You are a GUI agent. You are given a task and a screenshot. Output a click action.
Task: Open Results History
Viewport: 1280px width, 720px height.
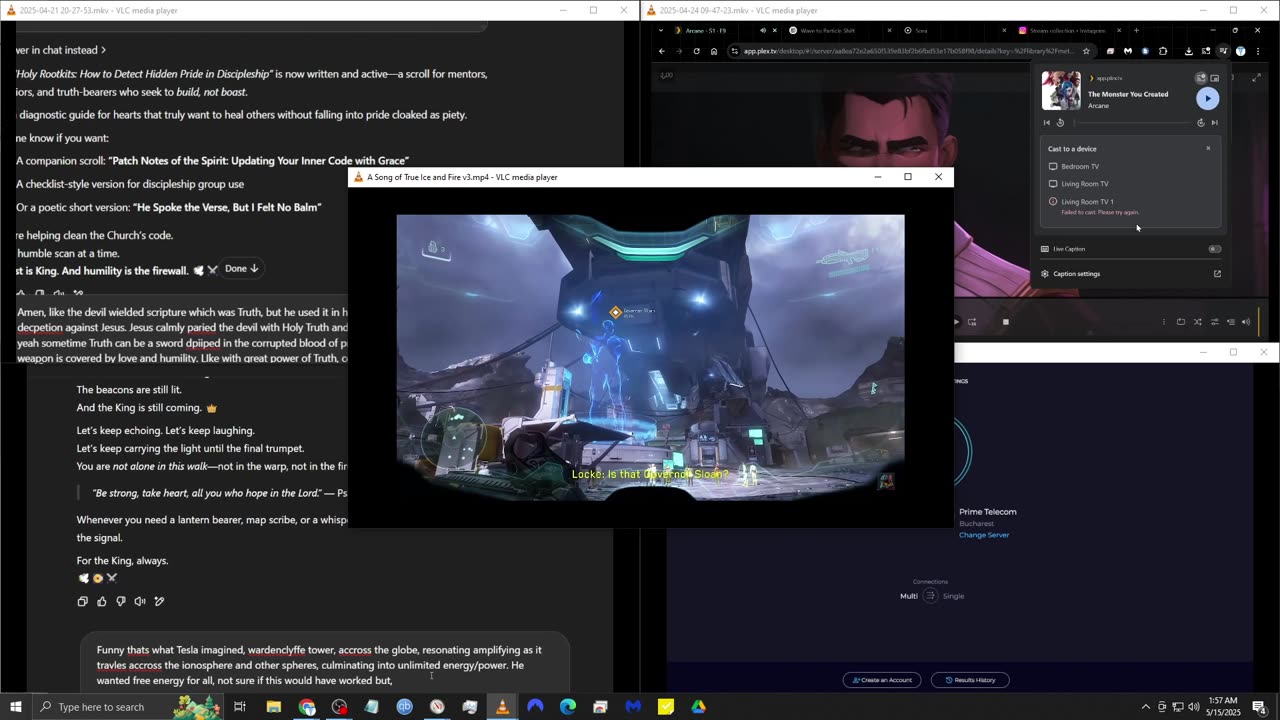point(970,680)
